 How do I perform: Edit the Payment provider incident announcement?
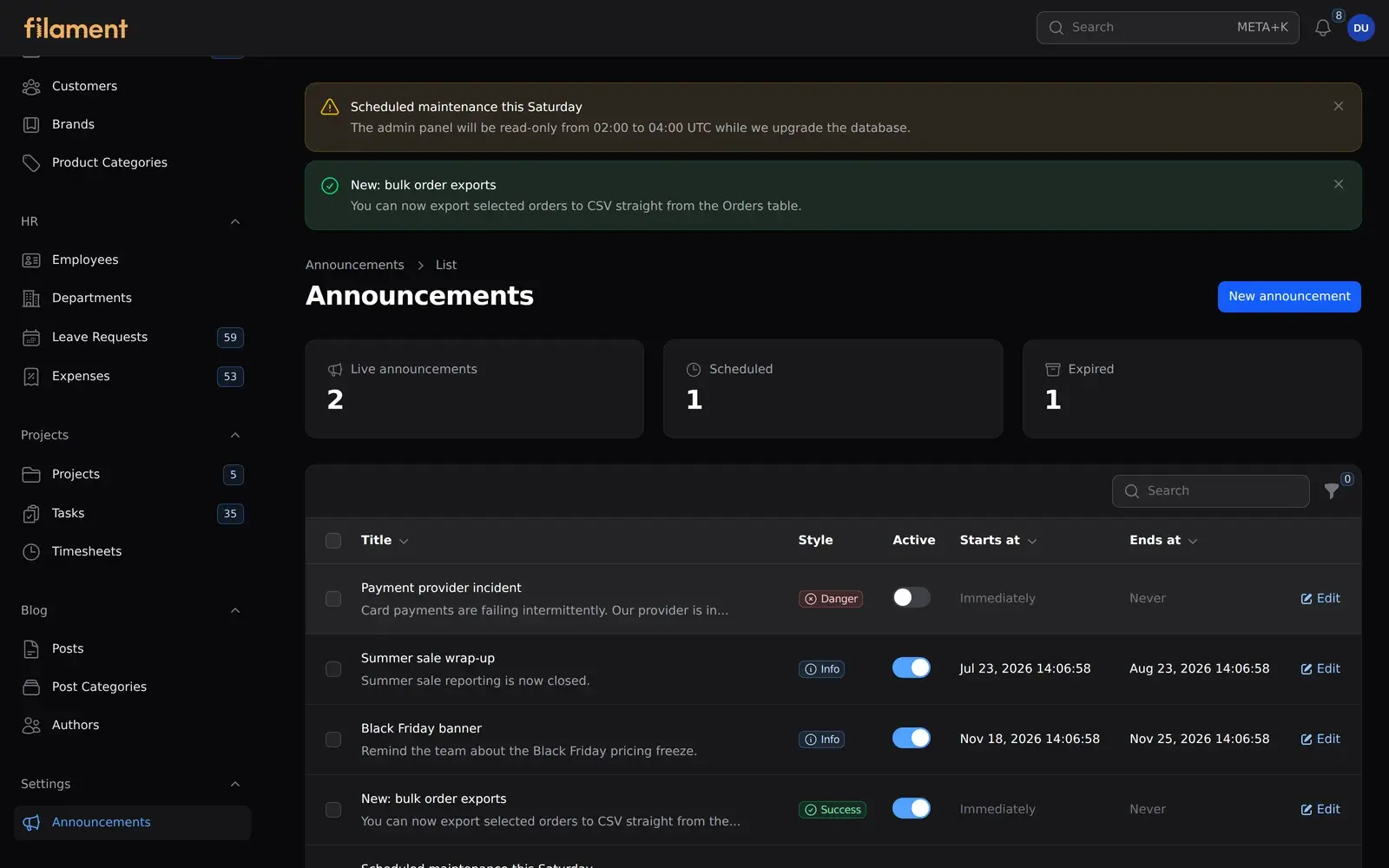[1320, 598]
